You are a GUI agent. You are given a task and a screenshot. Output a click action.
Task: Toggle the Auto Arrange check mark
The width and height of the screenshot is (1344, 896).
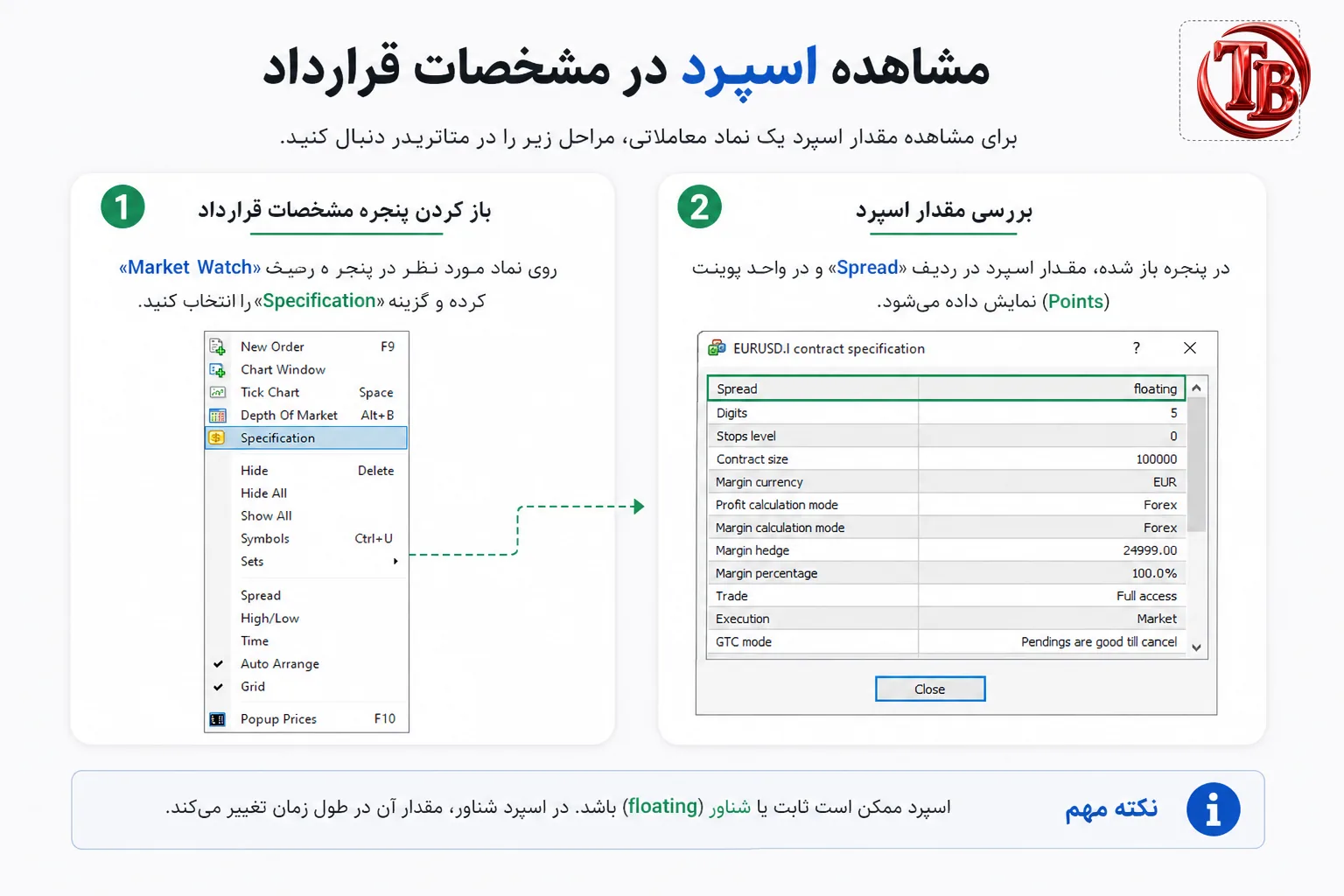pos(218,664)
